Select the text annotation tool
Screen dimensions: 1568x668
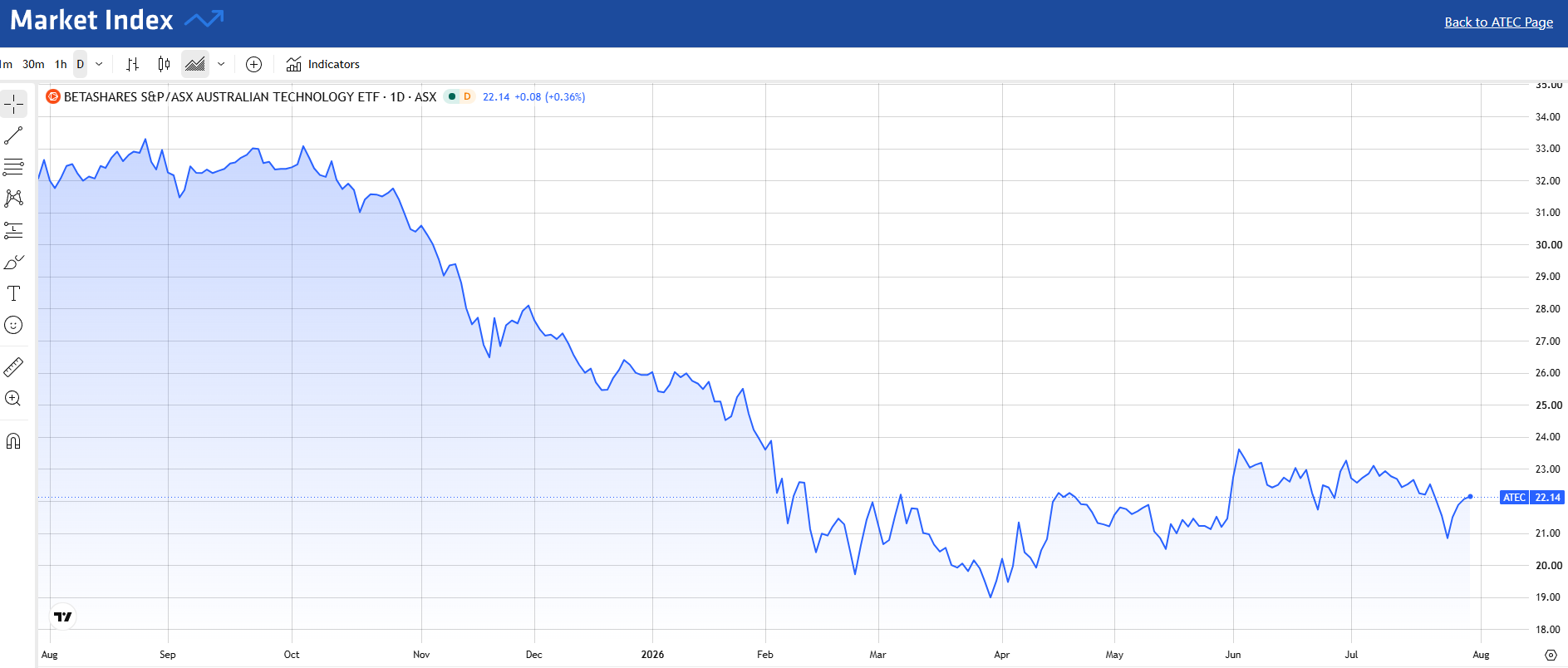(x=14, y=293)
